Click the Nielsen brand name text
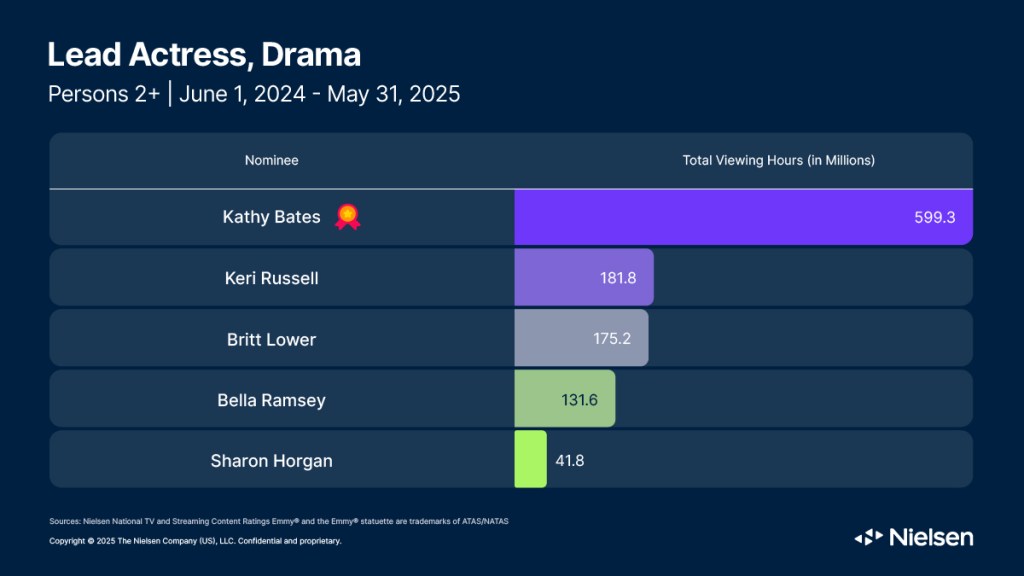Image resolution: width=1024 pixels, height=576 pixels. pos(930,537)
